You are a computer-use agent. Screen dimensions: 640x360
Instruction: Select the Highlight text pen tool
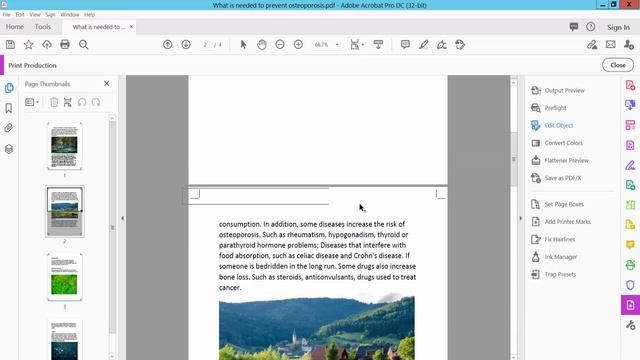pos(423,44)
